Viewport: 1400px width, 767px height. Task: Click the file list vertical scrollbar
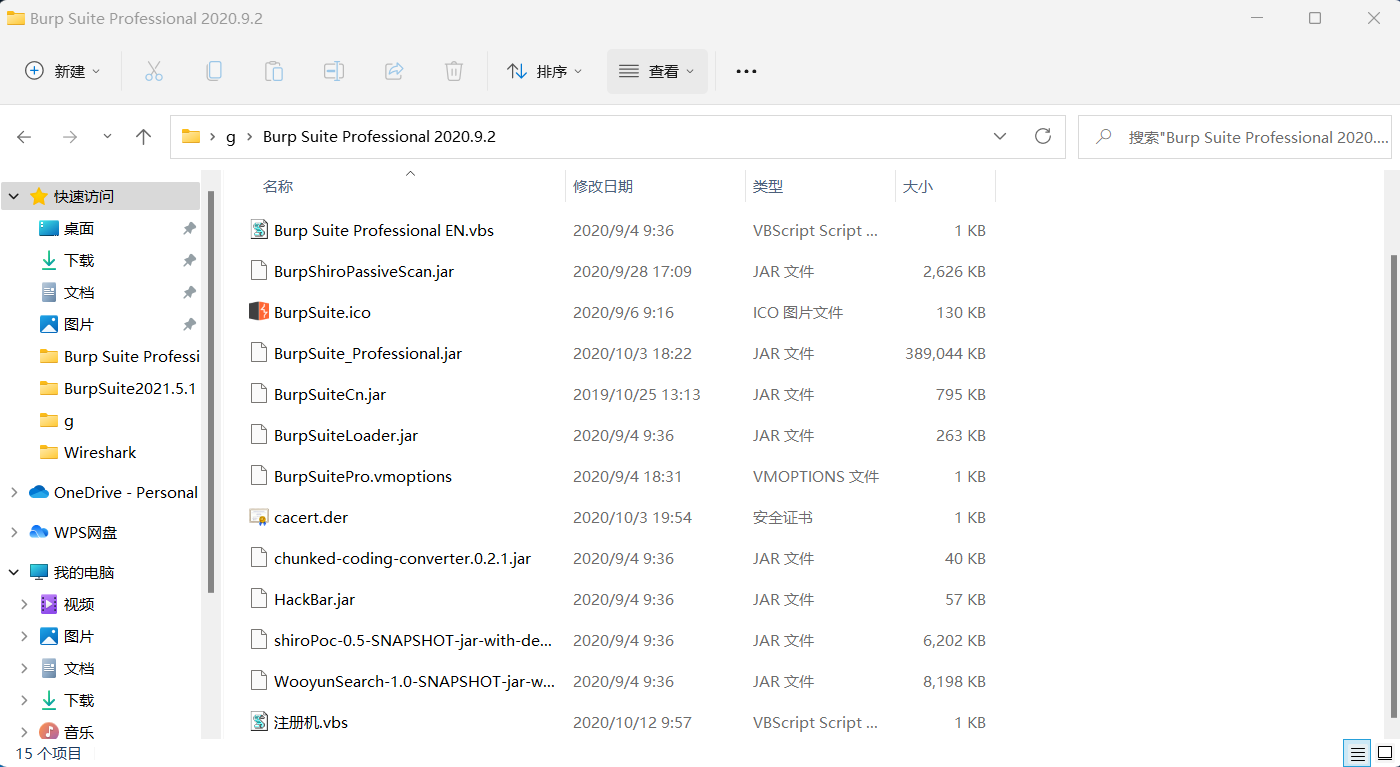(x=1395, y=485)
